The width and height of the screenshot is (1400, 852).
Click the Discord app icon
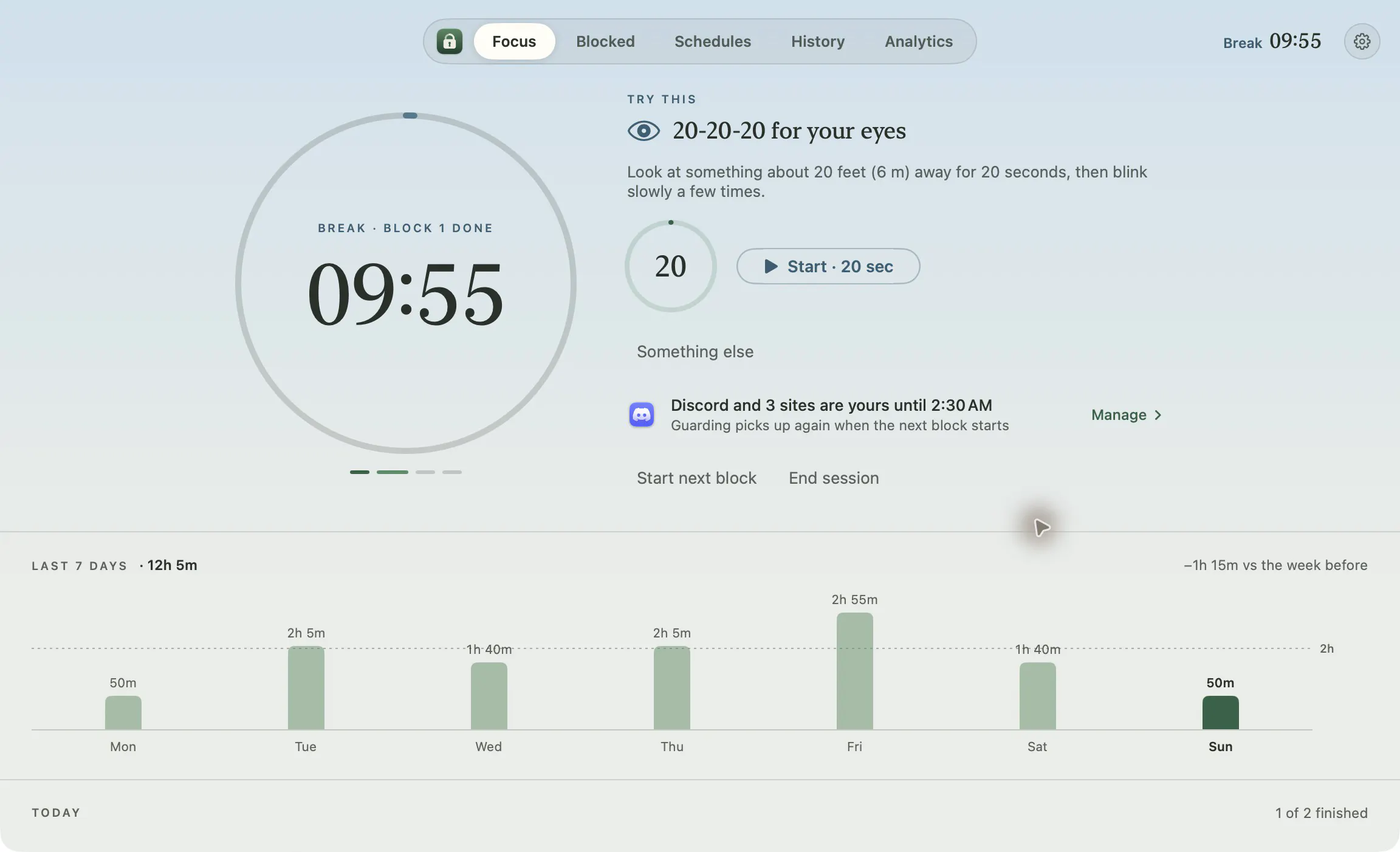(x=642, y=414)
